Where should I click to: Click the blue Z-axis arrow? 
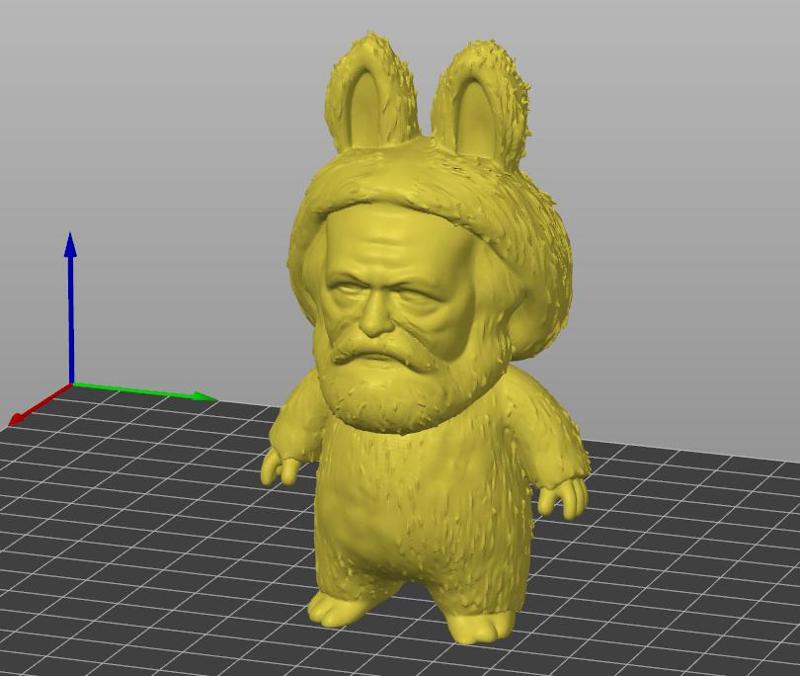click(70, 308)
